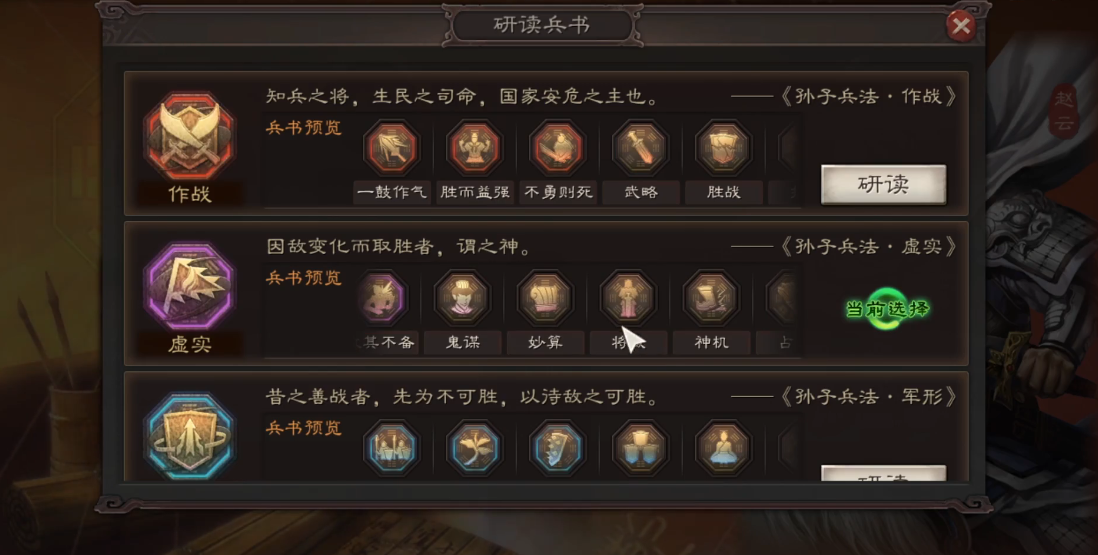Select the 神机 skill icon
This screenshot has width=1098, height=555.
tap(711, 298)
